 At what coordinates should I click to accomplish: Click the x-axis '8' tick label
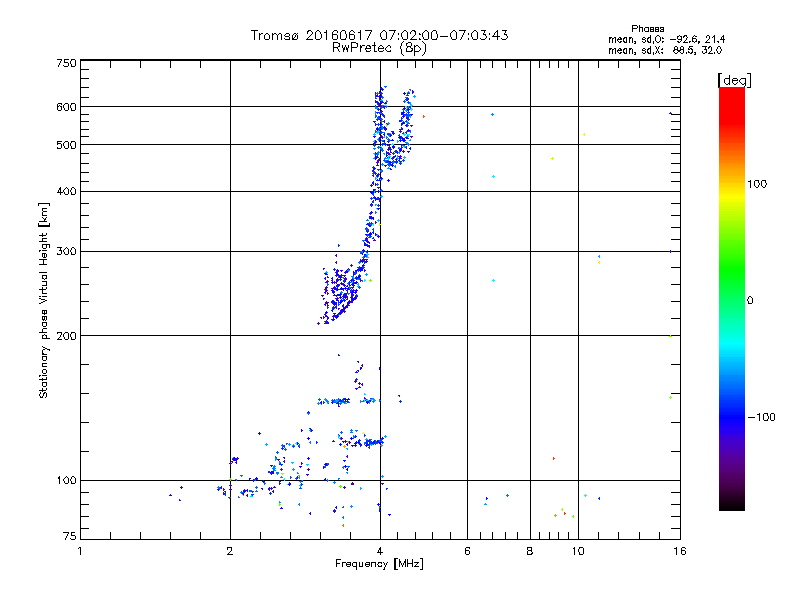pyautogui.click(x=530, y=551)
